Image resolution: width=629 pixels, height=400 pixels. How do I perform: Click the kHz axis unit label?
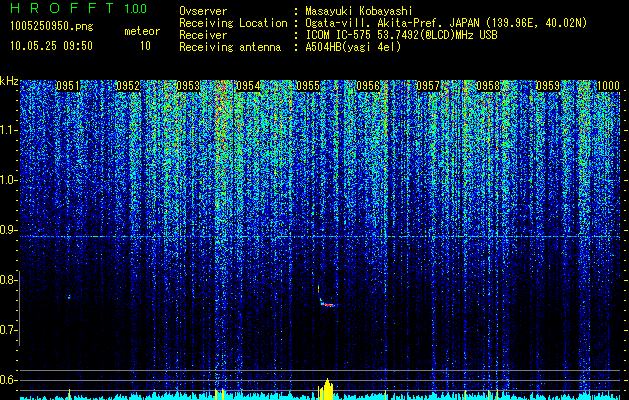pos(9,81)
